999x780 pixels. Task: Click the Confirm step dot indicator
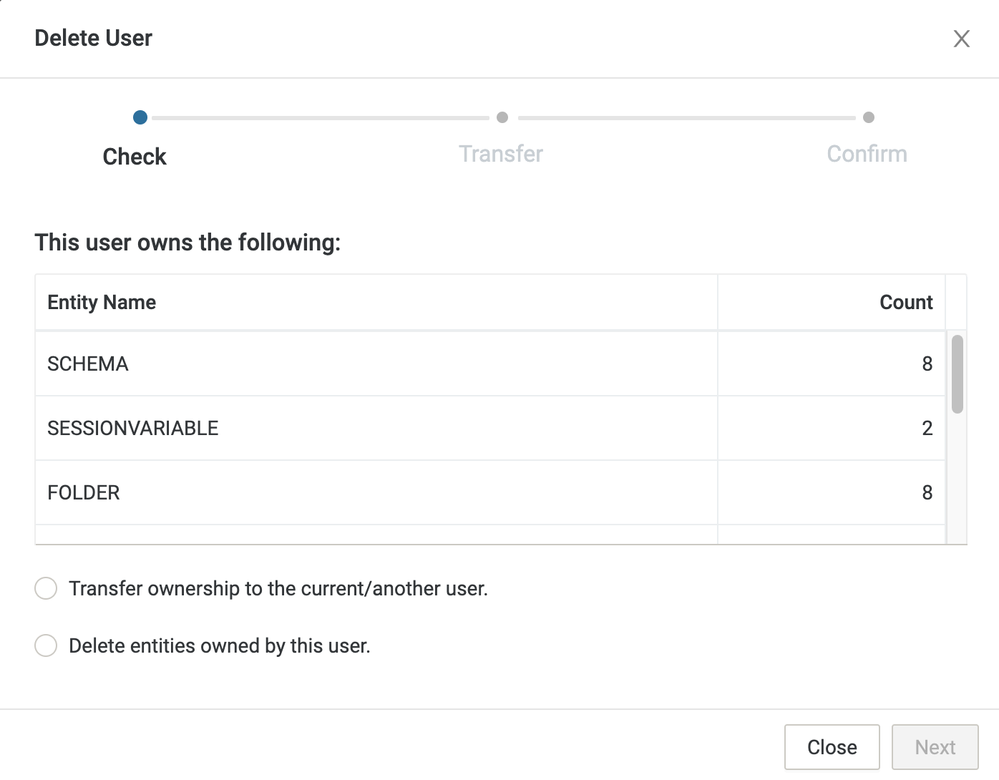tap(868, 117)
